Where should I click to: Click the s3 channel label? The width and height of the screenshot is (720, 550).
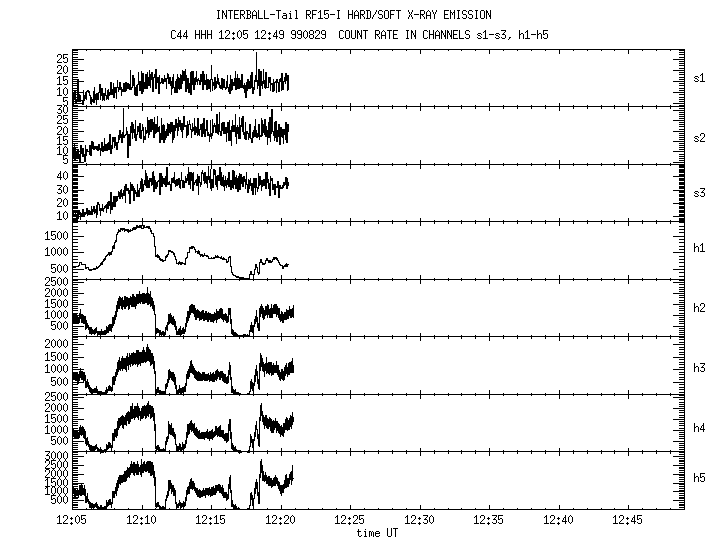[700, 194]
